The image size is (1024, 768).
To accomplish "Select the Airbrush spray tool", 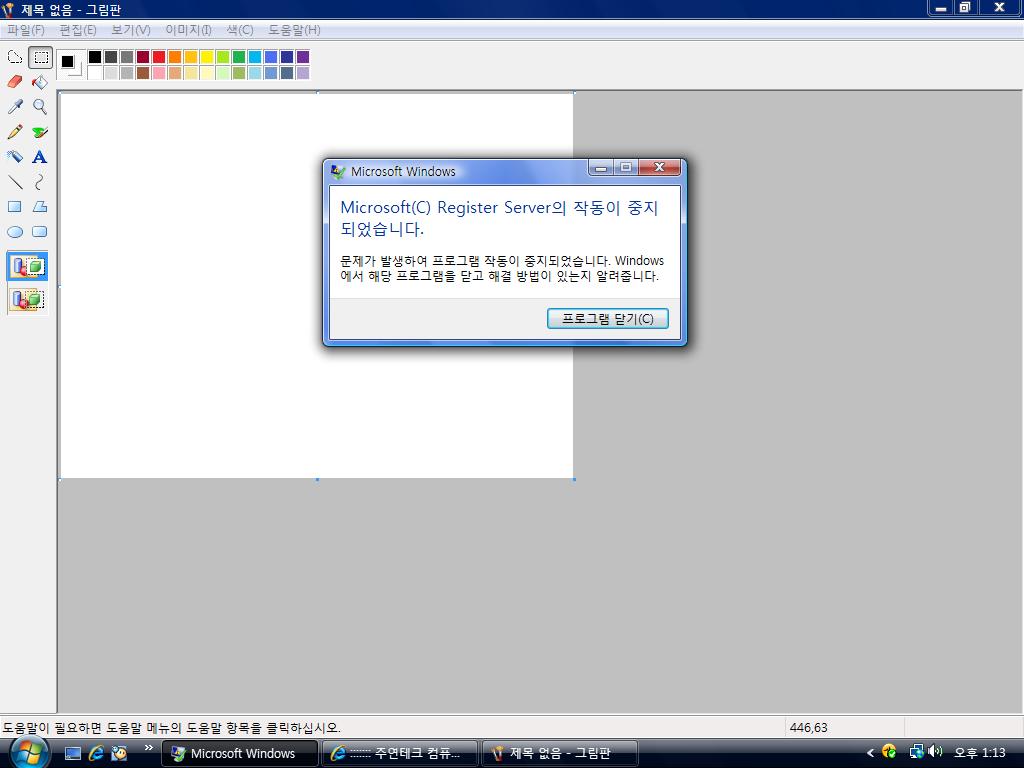I will (15, 157).
